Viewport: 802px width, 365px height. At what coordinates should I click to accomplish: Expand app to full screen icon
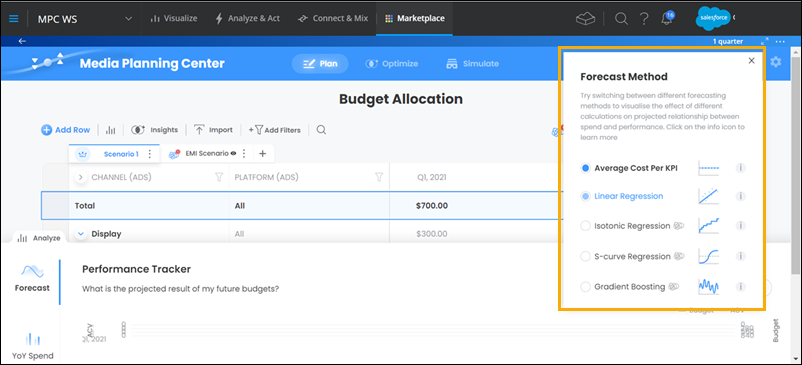point(765,41)
